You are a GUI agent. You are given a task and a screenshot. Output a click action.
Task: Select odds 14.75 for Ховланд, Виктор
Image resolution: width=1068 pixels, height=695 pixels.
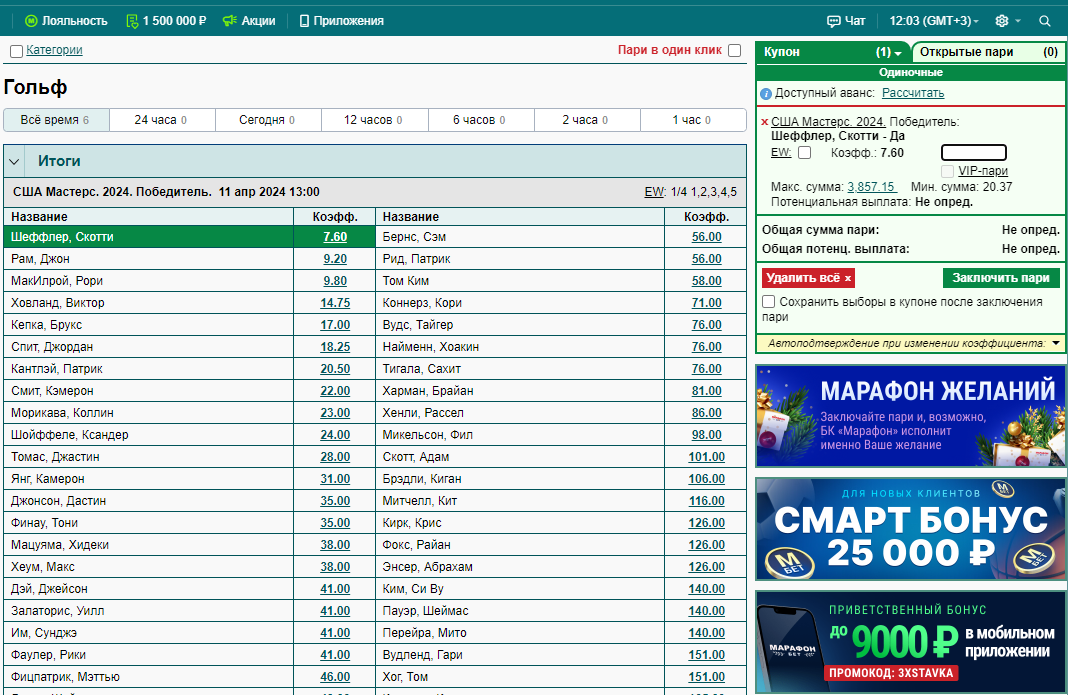tap(335, 303)
